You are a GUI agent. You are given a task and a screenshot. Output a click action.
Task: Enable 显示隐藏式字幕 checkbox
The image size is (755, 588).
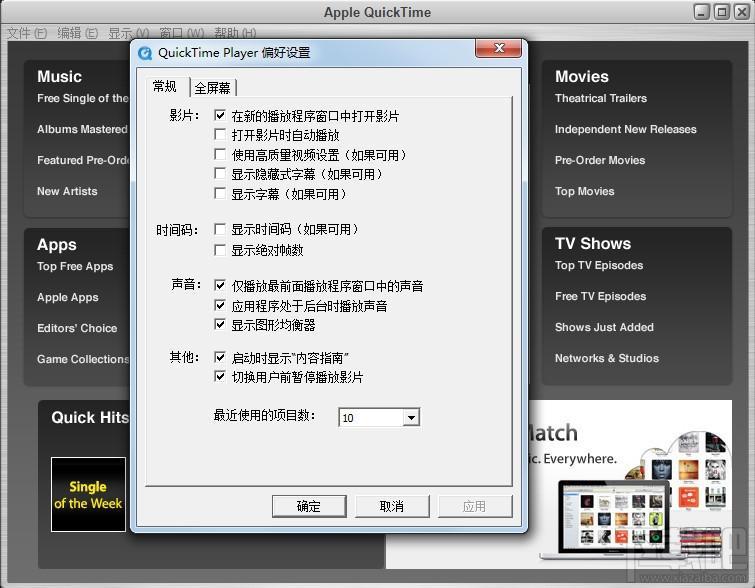[x=220, y=173]
